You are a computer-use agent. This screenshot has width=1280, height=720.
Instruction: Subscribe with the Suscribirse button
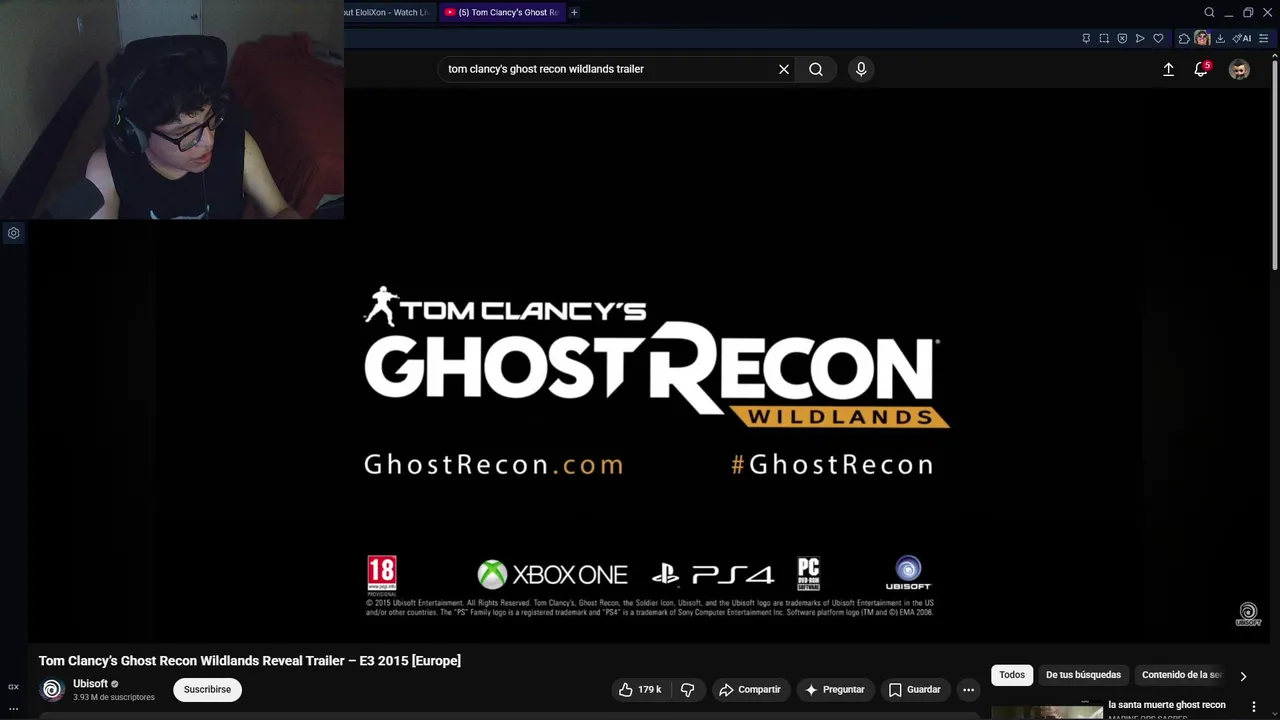click(207, 689)
